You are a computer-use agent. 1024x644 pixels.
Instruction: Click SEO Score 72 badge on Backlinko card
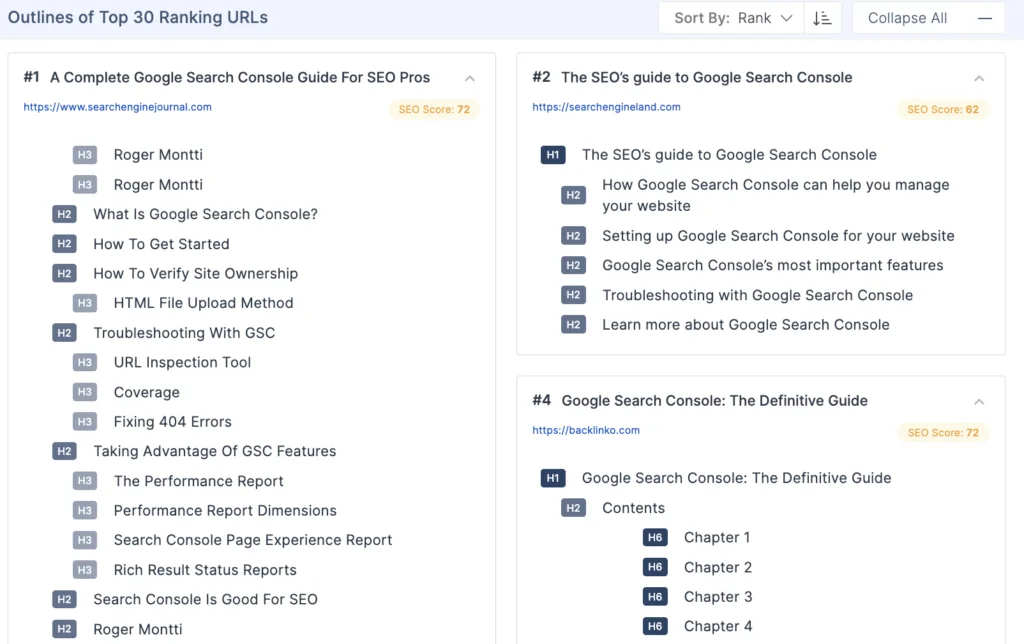[943, 432]
